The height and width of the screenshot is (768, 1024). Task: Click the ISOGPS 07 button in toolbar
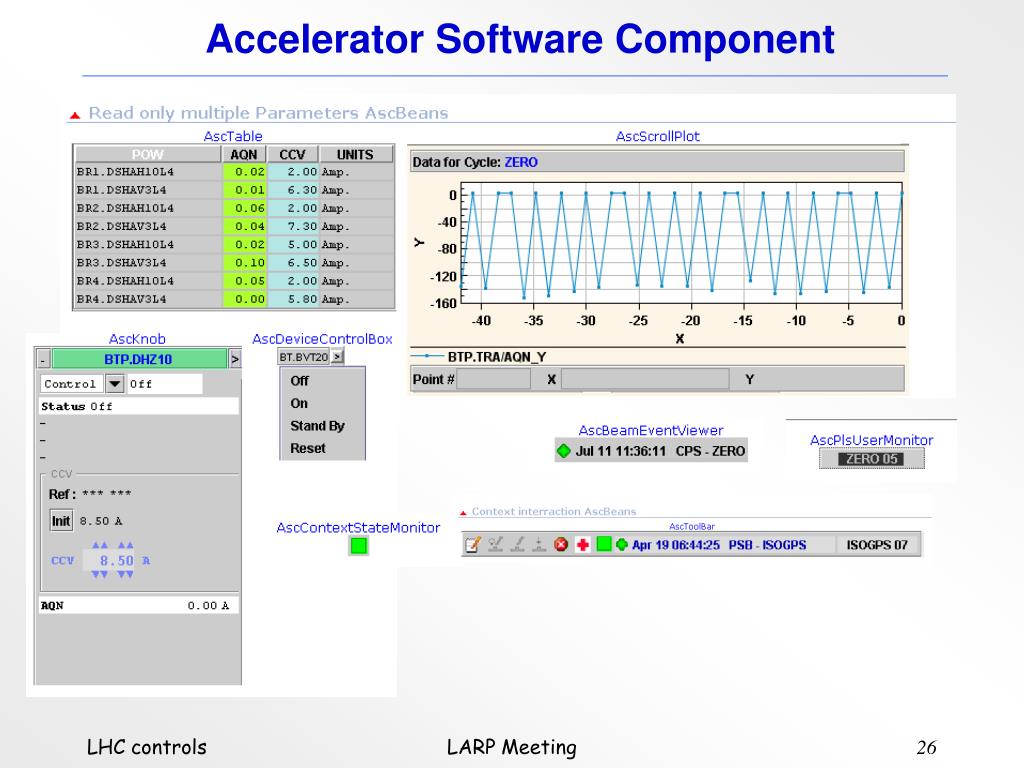(x=877, y=545)
